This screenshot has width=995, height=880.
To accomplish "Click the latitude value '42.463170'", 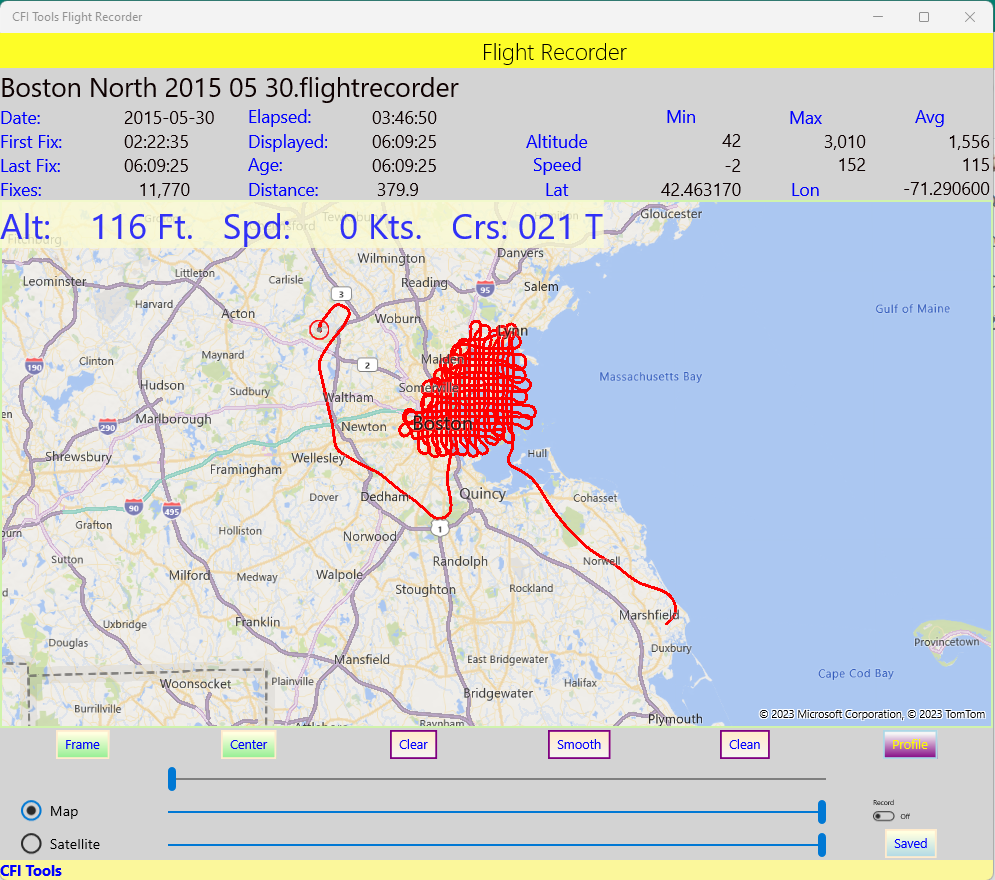I will click(701, 190).
